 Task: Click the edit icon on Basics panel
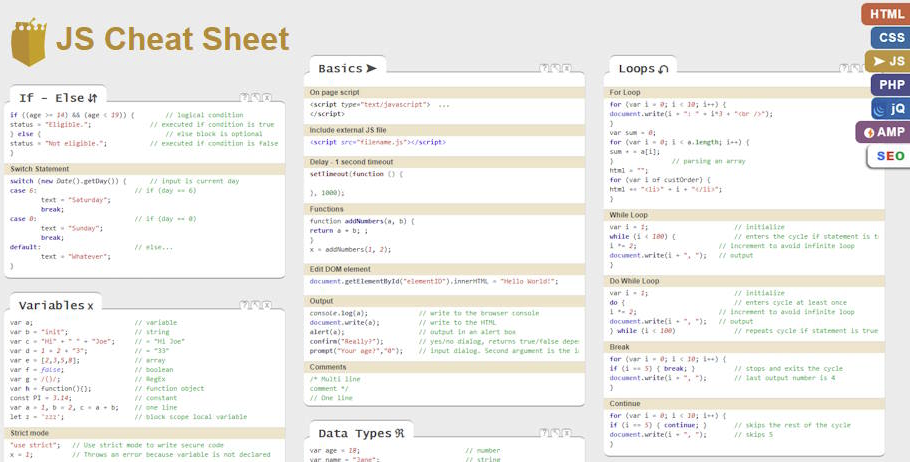coord(555,68)
